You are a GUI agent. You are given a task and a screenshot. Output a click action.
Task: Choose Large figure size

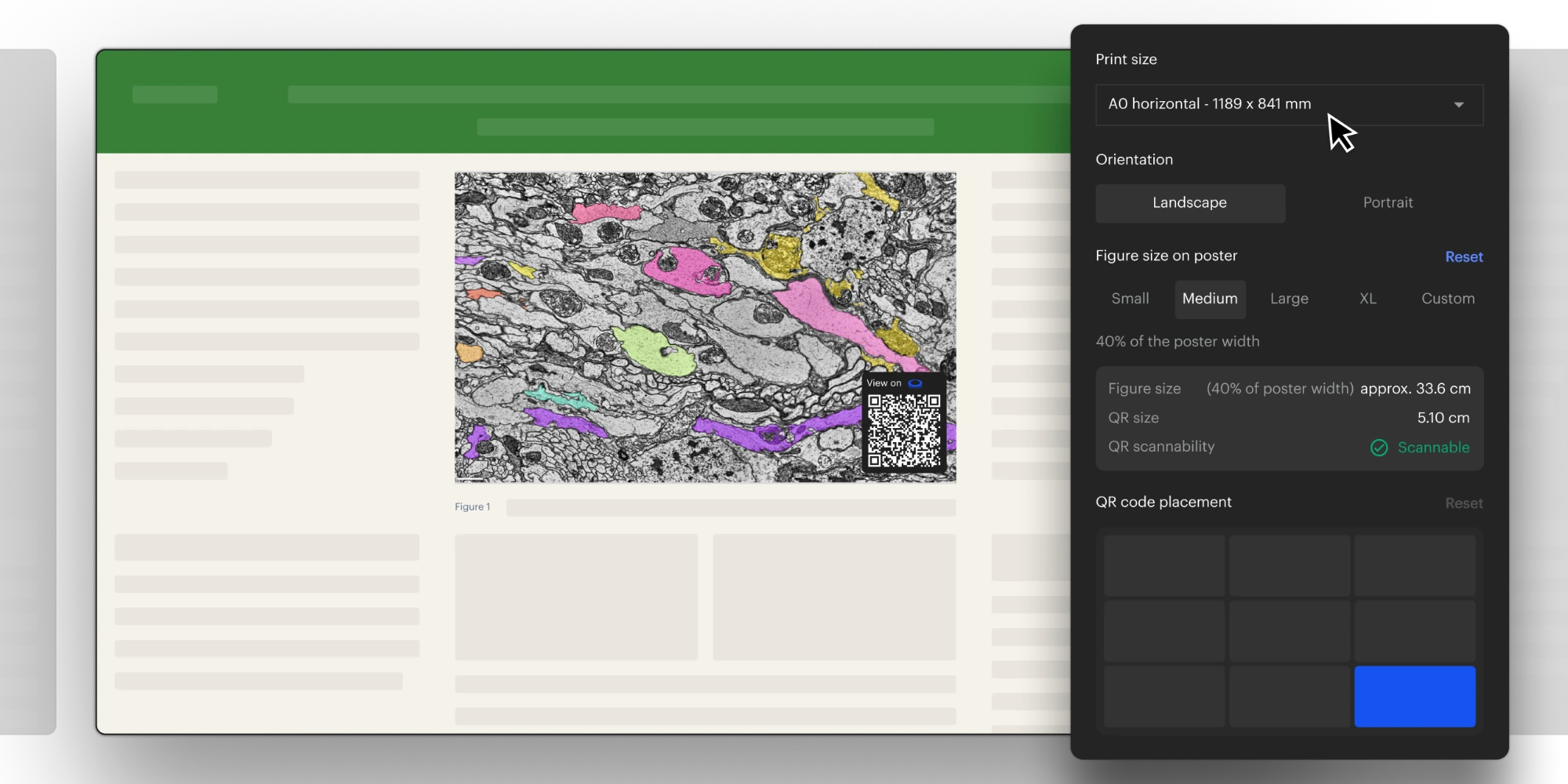[1289, 299]
